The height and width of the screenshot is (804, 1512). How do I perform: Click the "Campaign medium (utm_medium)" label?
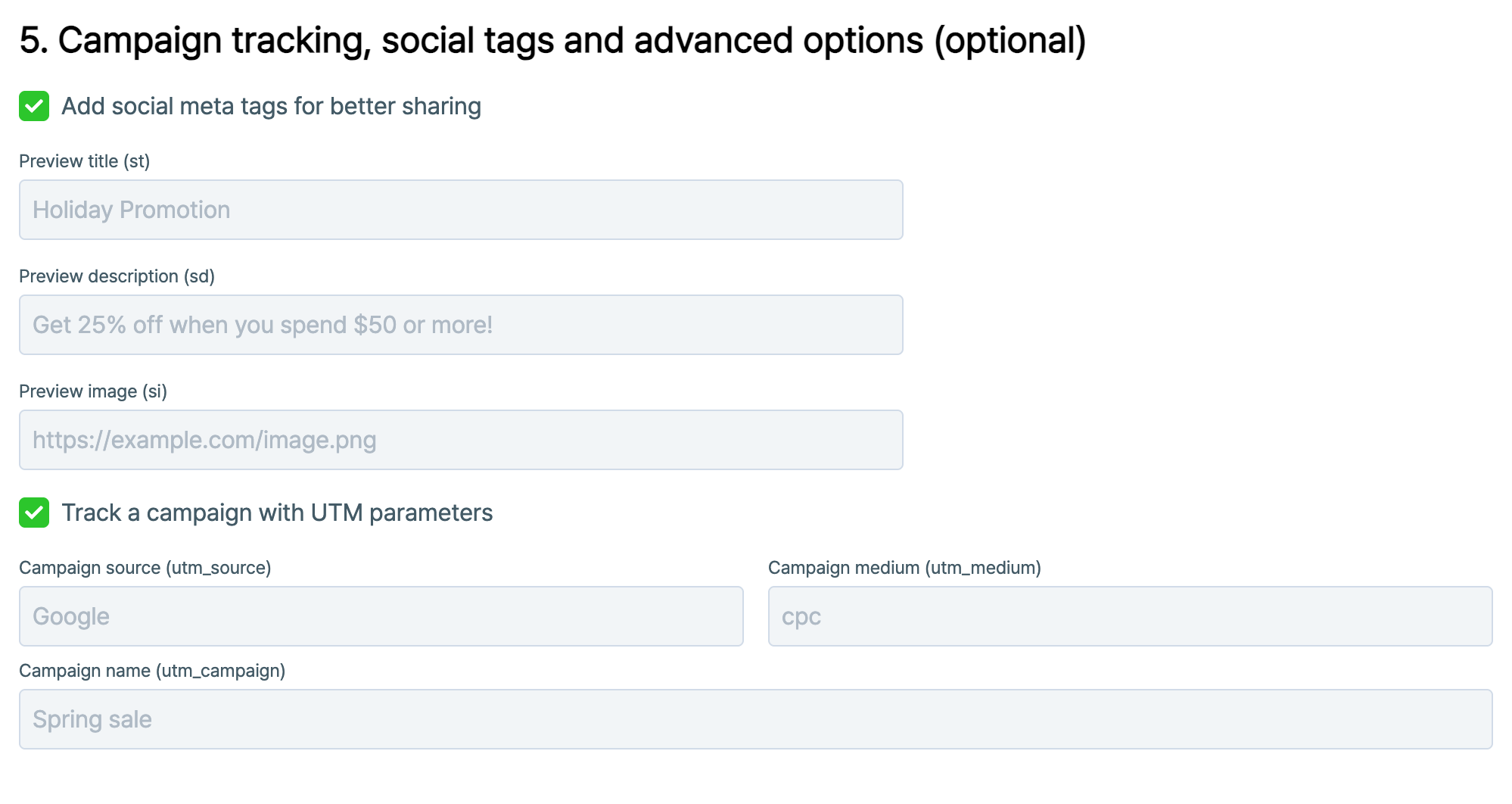click(904, 568)
